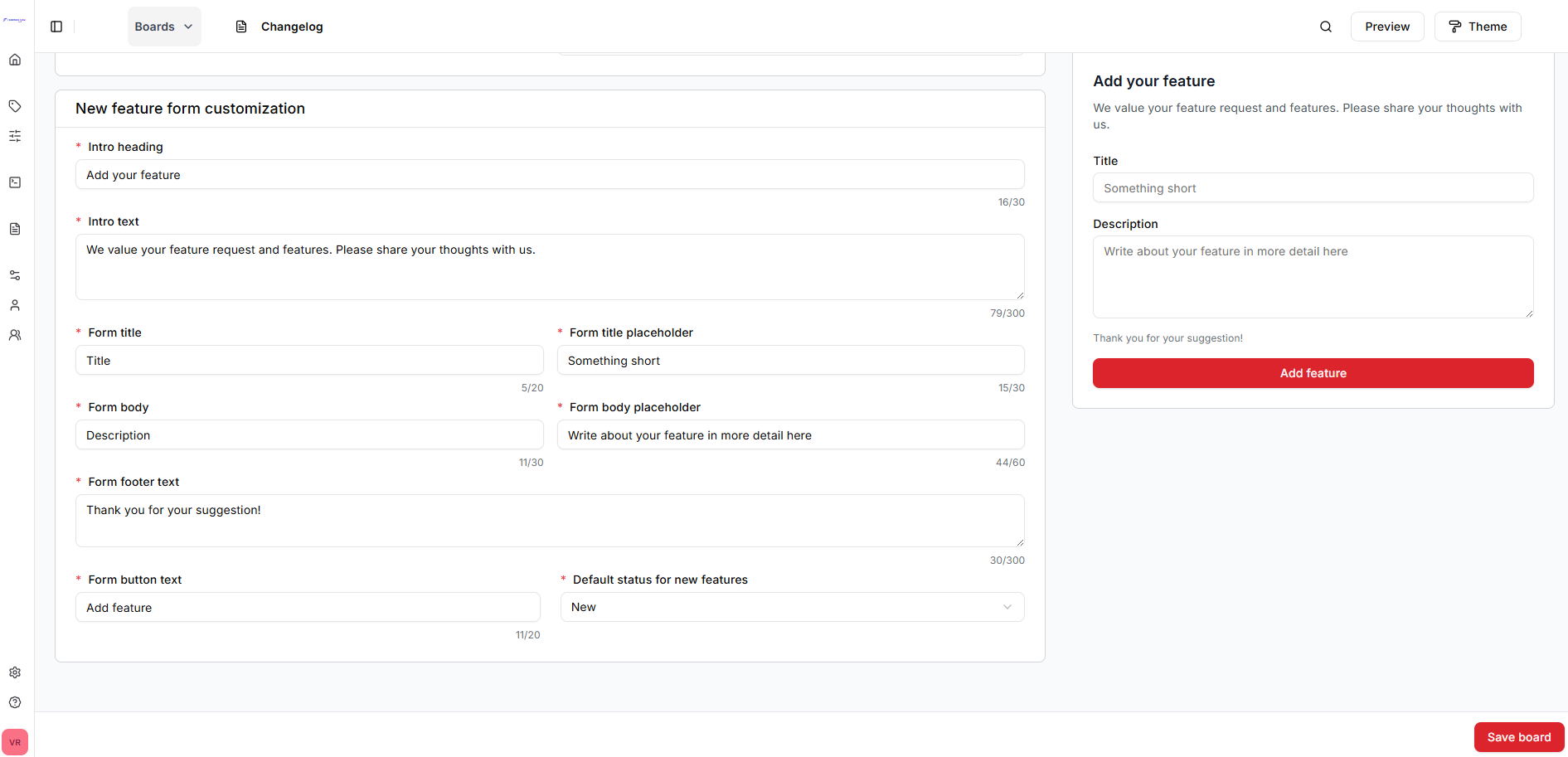1568x757 pixels.
Task: Open the board settings sliders icon
Action: [15, 136]
